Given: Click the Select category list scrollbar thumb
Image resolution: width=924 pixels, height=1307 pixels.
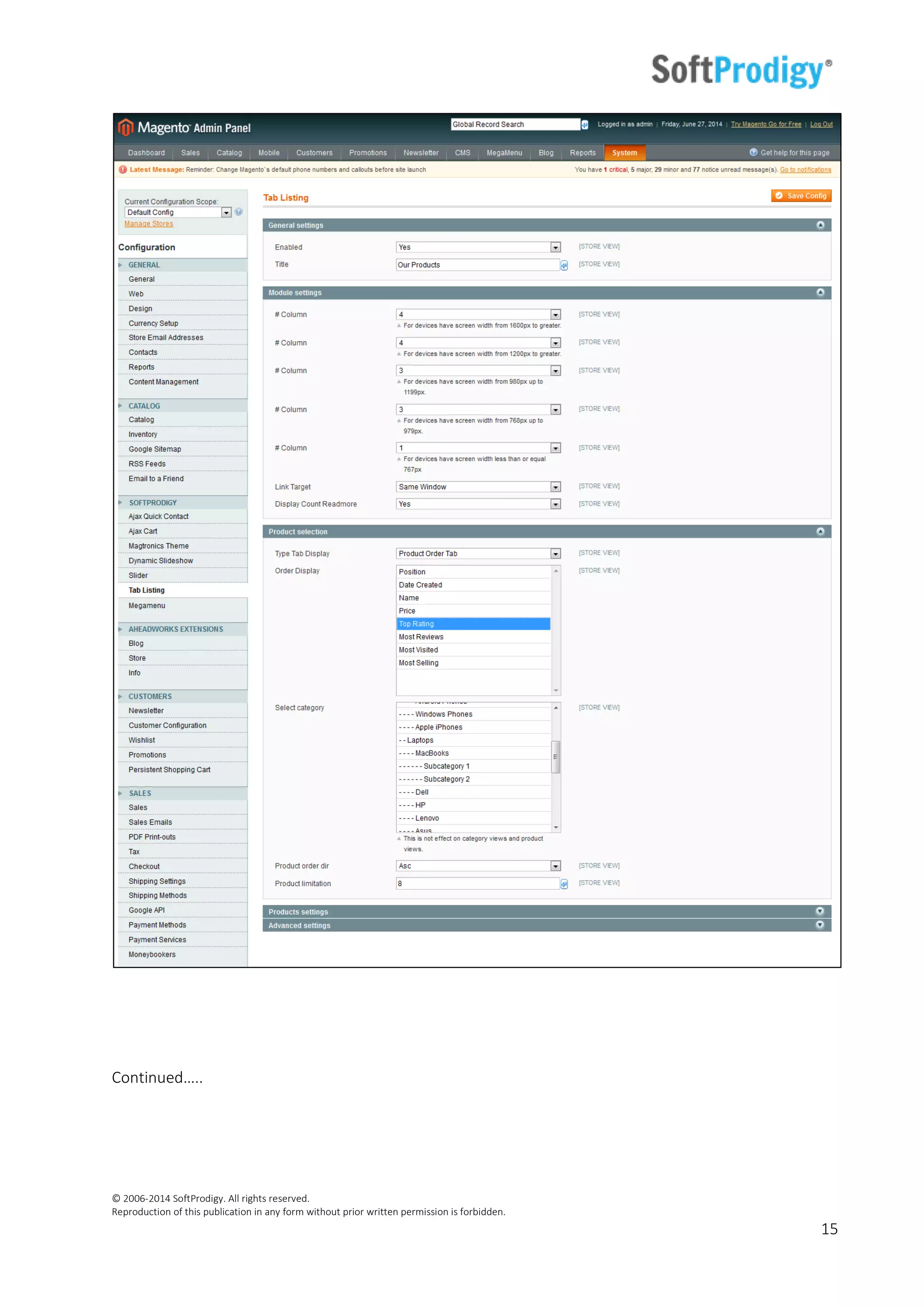Looking at the screenshot, I should [x=556, y=756].
